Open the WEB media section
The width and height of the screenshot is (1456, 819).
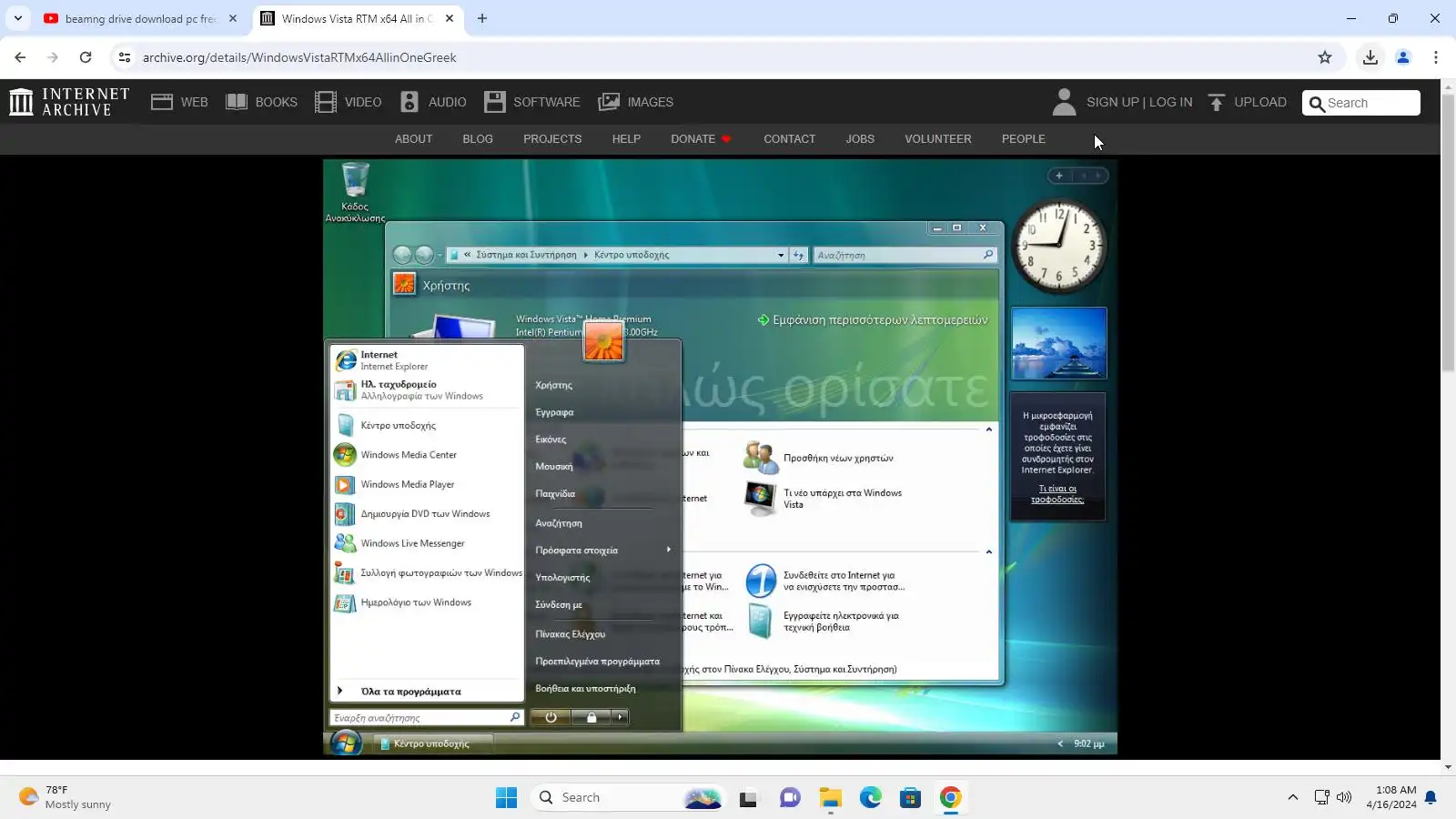click(179, 102)
